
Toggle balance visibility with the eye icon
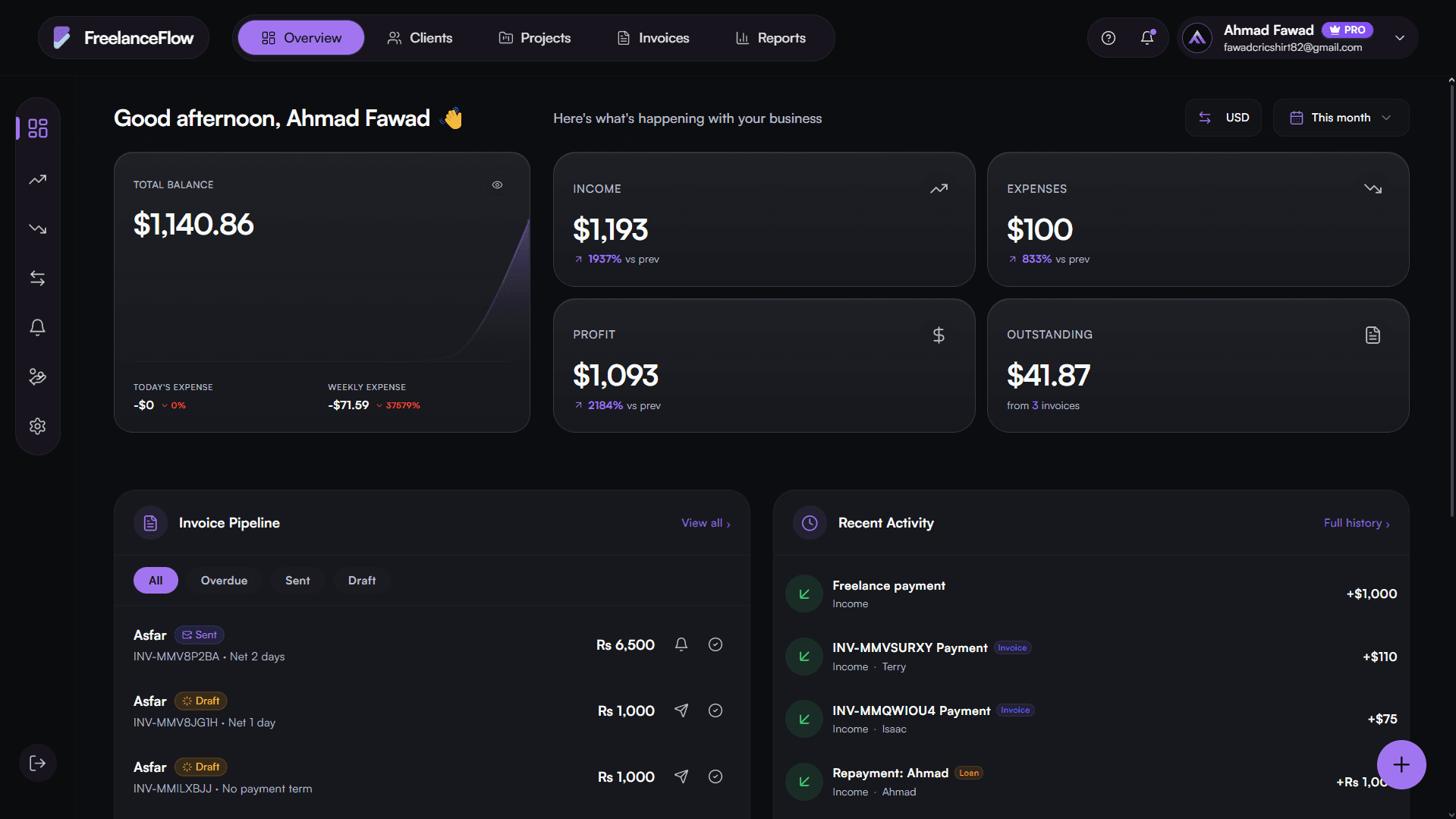(x=497, y=184)
